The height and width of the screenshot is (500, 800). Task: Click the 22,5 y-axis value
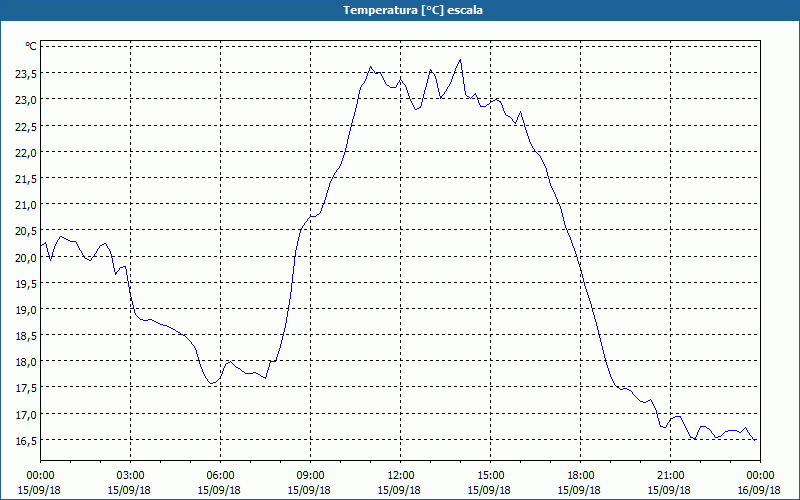point(26,127)
